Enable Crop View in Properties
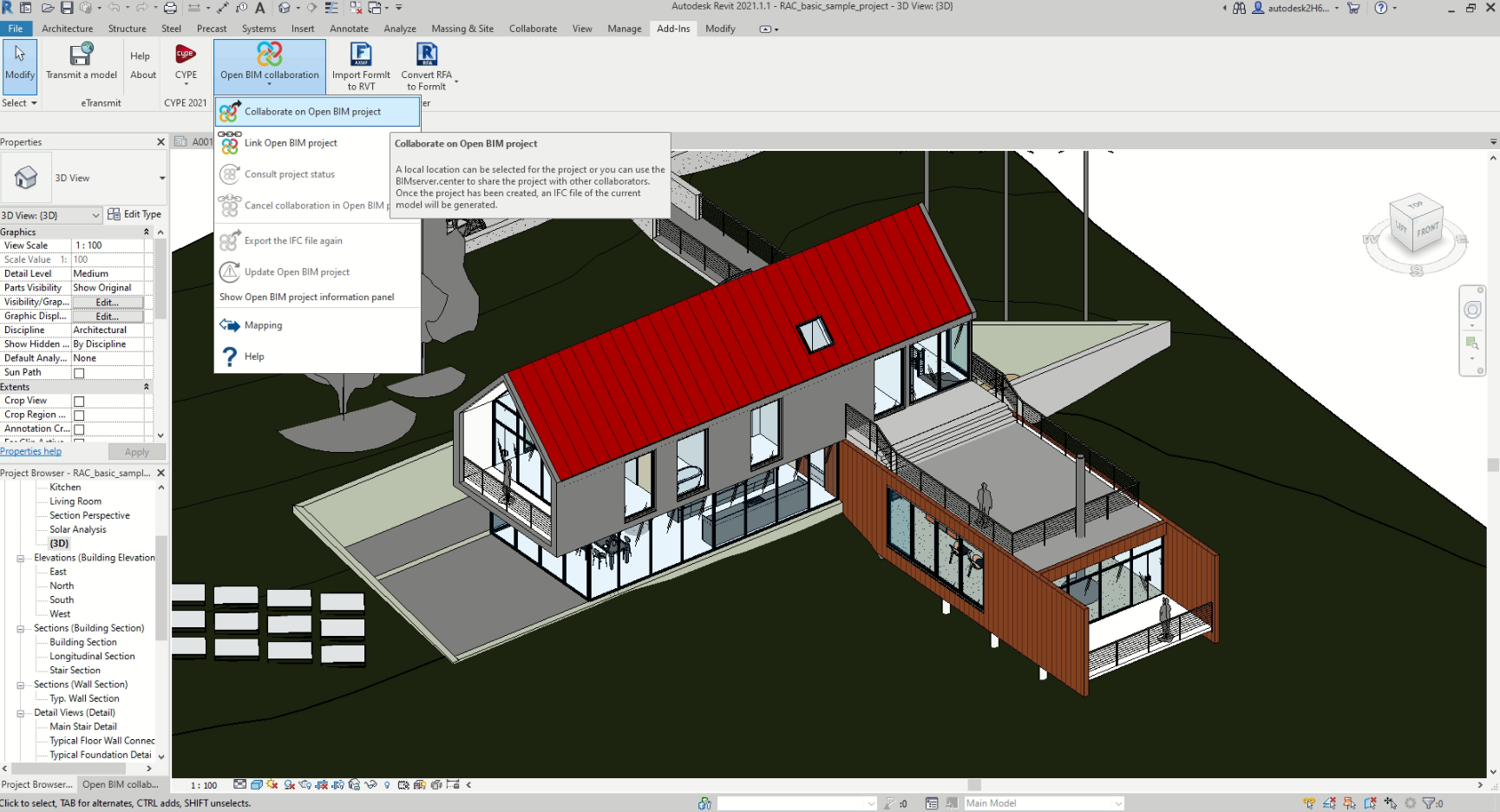 click(x=77, y=400)
